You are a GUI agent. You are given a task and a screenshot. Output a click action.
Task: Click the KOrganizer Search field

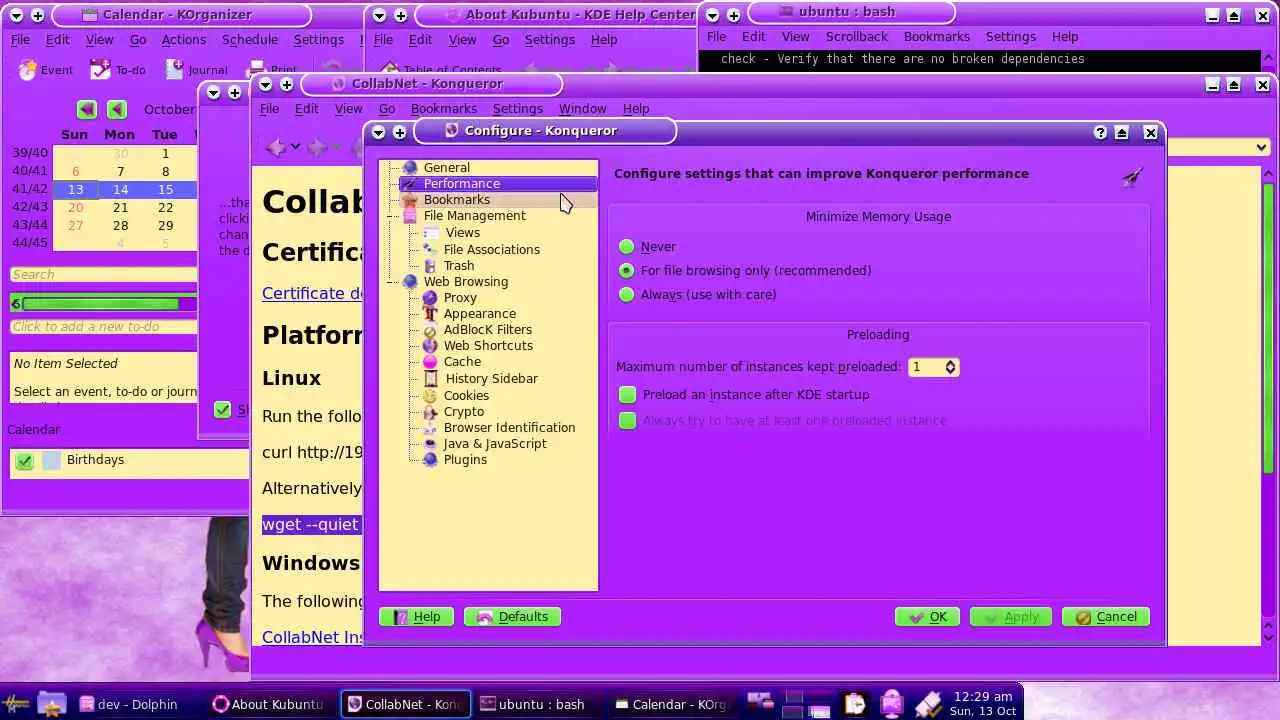point(104,274)
